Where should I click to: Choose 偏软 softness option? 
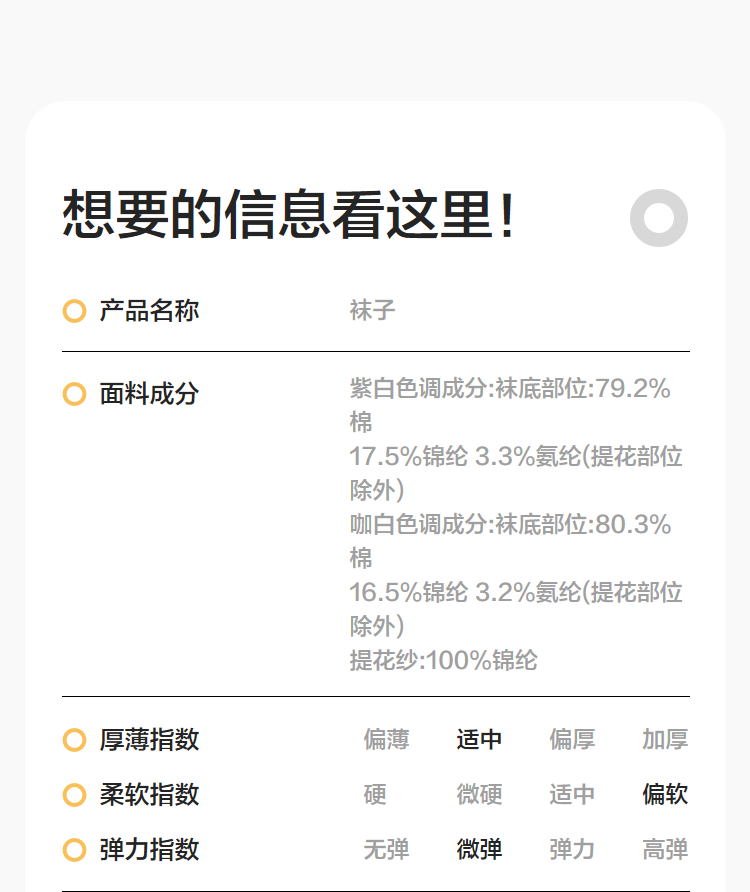[x=665, y=795]
